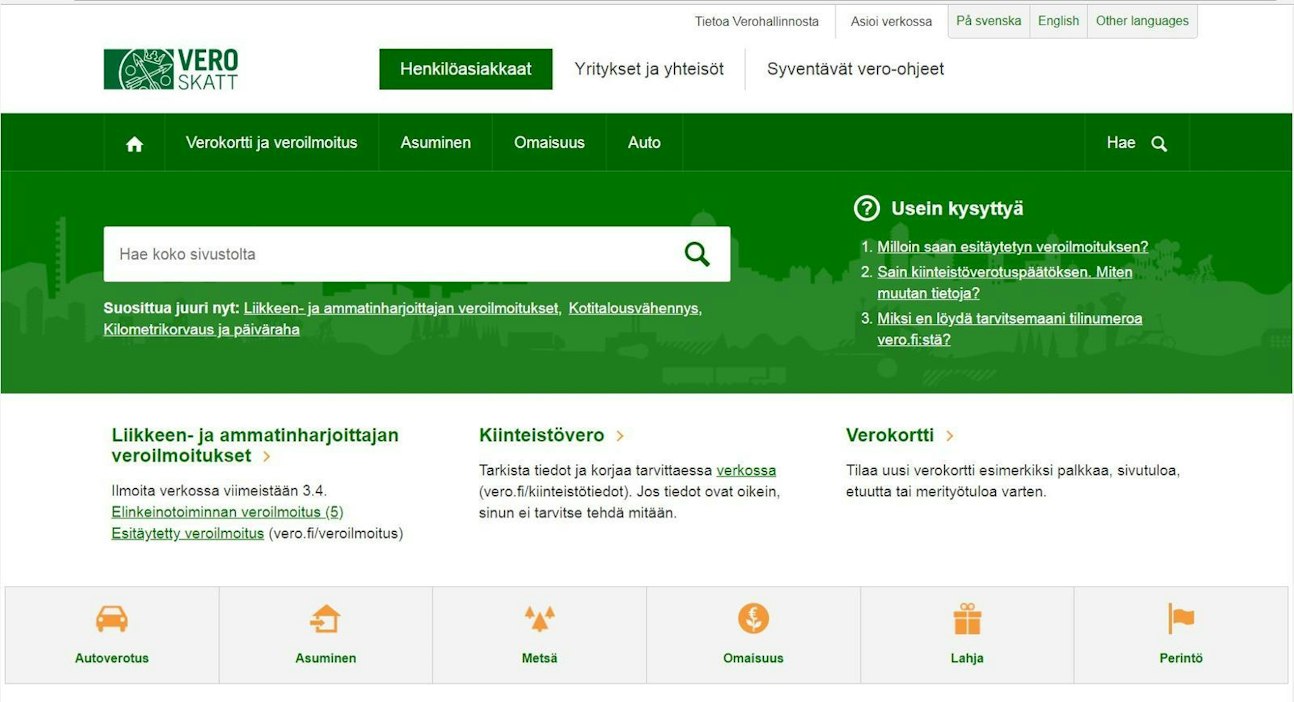Click the verkossa link under Kiinteistövero
This screenshot has height=702, width=1294.
pyautogui.click(x=746, y=470)
